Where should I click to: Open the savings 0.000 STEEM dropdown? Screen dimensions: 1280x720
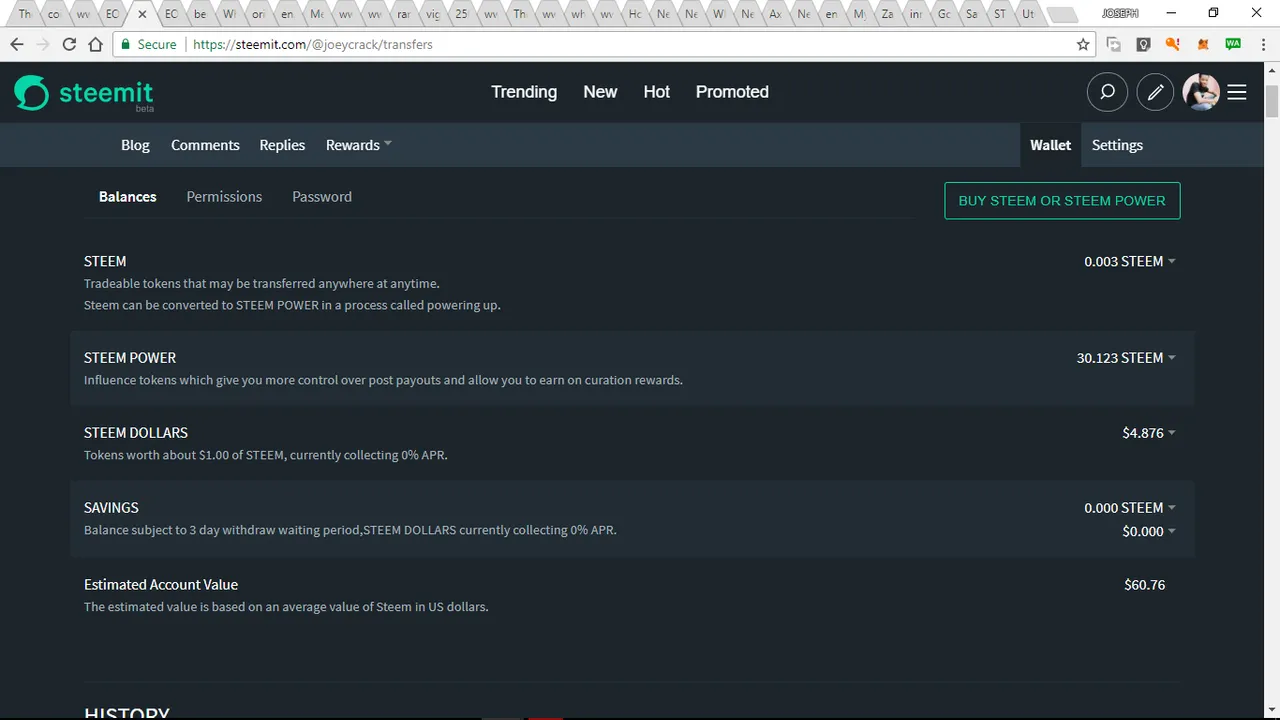1130,508
